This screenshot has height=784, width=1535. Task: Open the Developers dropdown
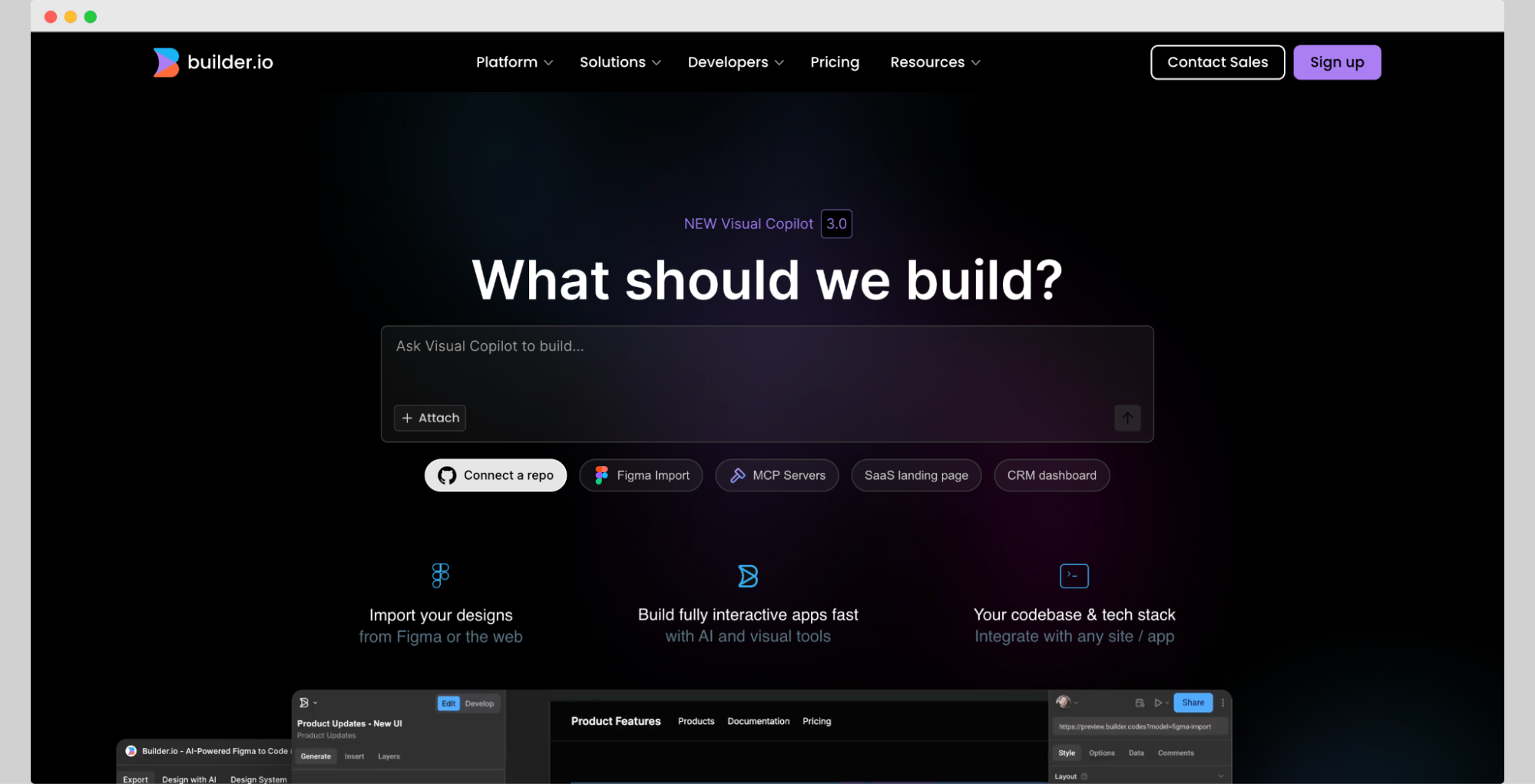pos(736,62)
